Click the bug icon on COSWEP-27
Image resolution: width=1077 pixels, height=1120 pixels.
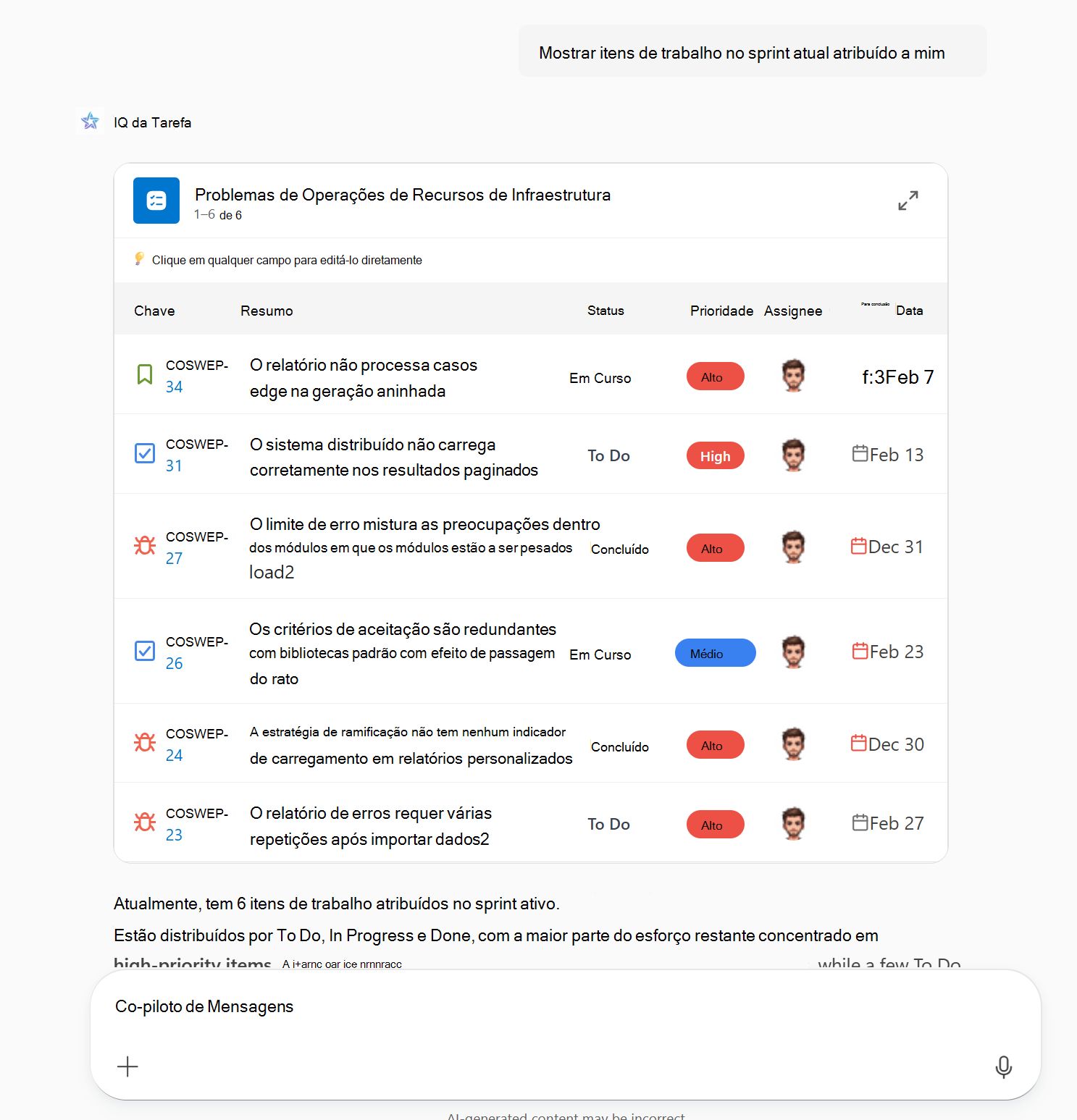click(145, 545)
